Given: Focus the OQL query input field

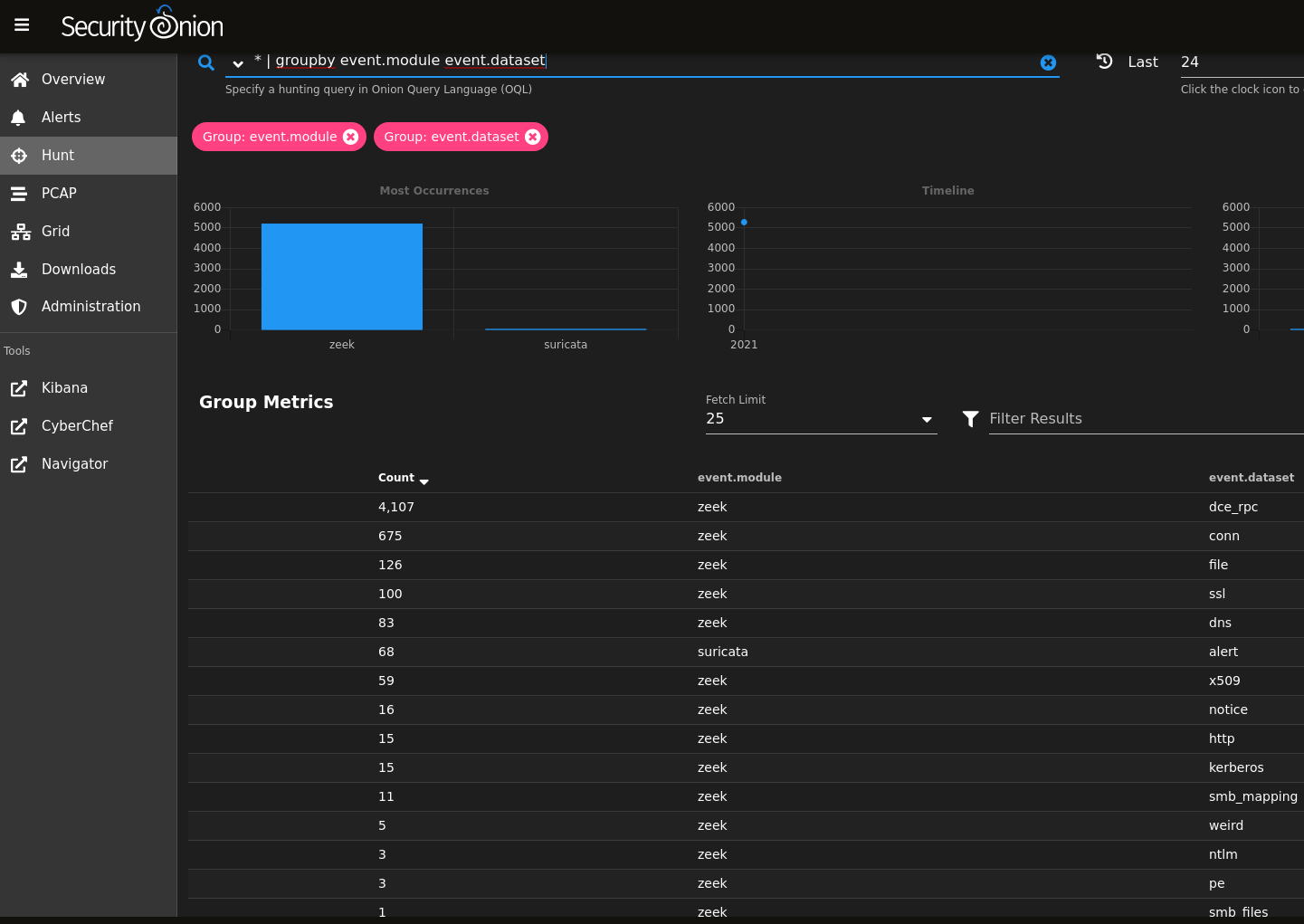Looking at the screenshot, I should tap(642, 61).
